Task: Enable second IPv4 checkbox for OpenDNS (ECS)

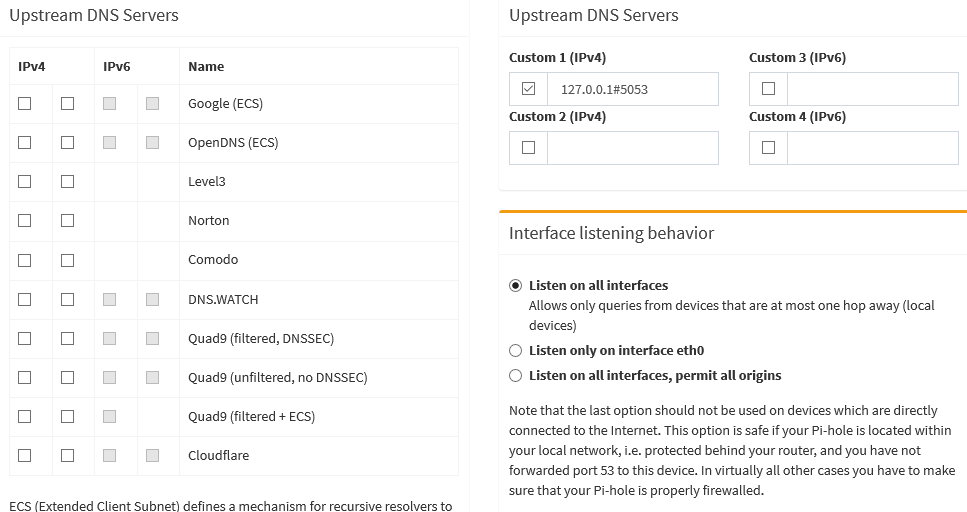Action: tap(67, 142)
